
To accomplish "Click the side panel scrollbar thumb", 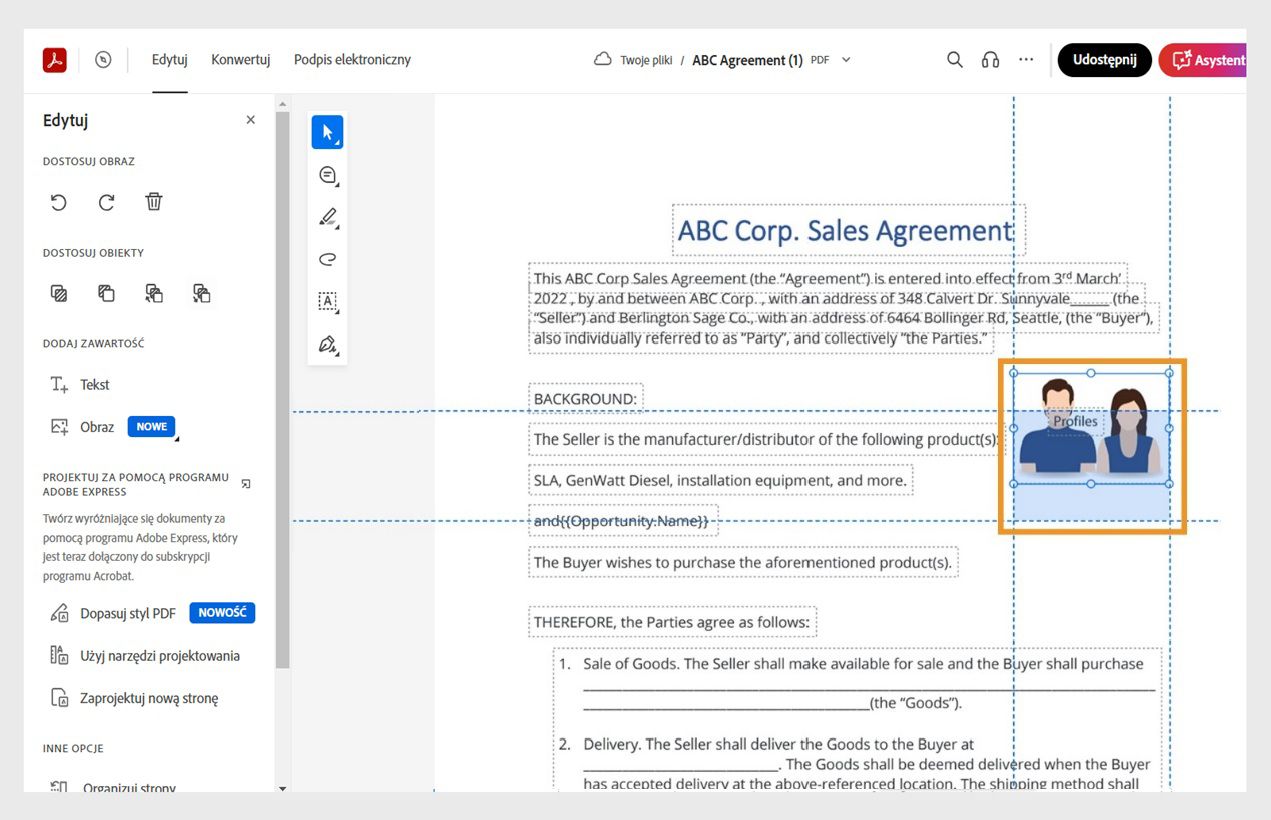I will pos(283,388).
